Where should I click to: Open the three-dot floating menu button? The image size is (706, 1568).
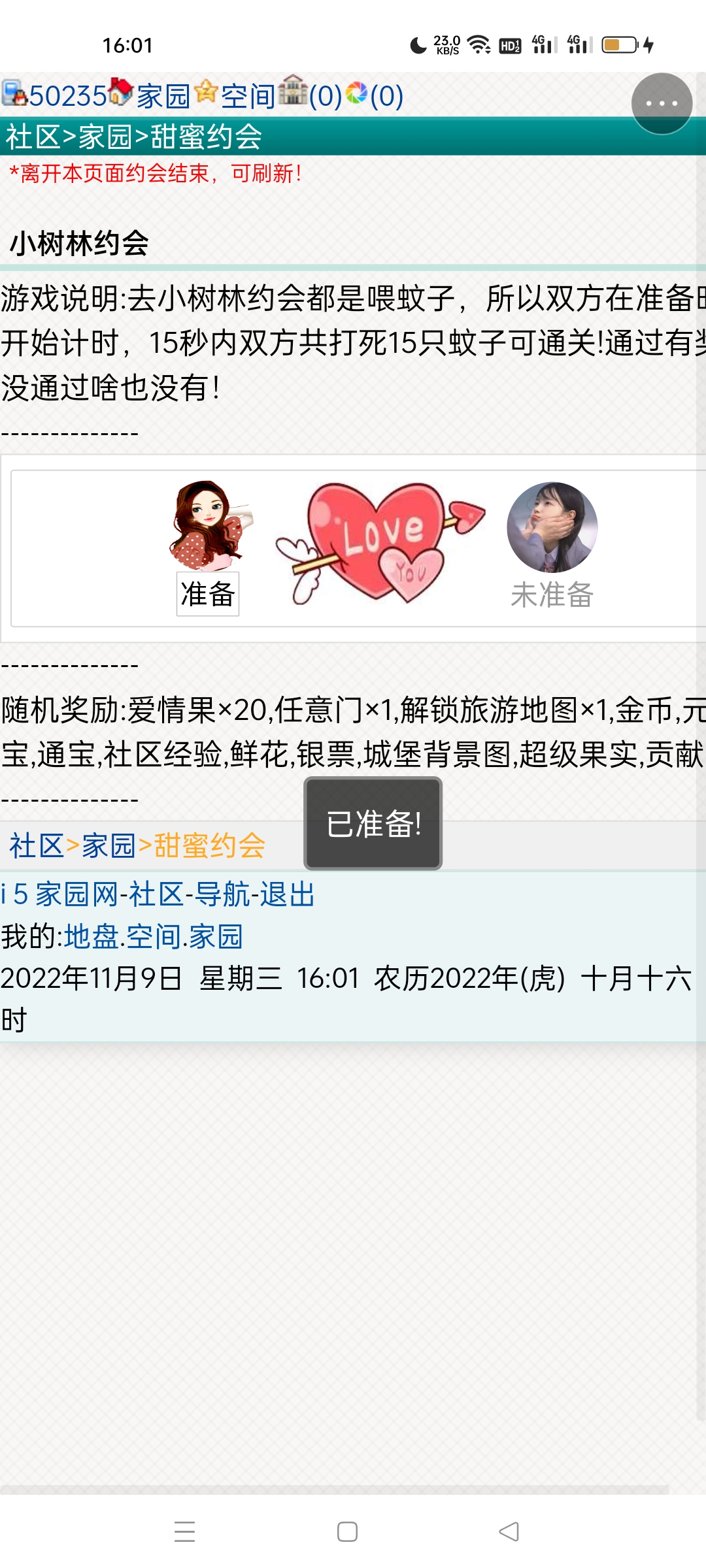pyautogui.click(x=662, y=103)
